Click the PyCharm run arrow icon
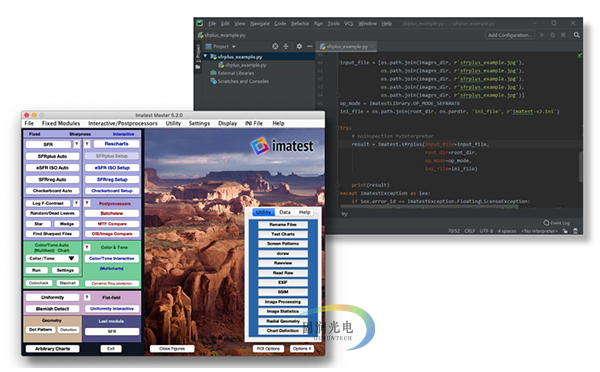This screenshot has height=372, width=600. pos(542,35)
